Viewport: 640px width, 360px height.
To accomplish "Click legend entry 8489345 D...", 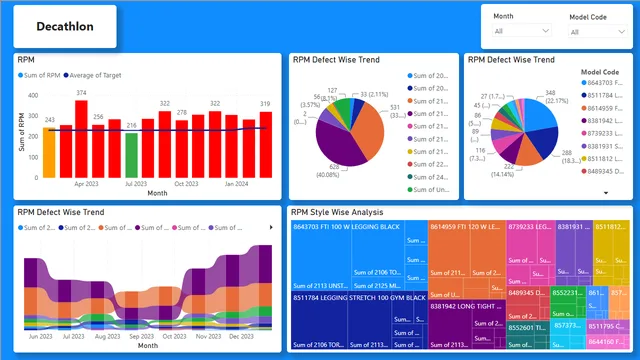I will (602, 171).
